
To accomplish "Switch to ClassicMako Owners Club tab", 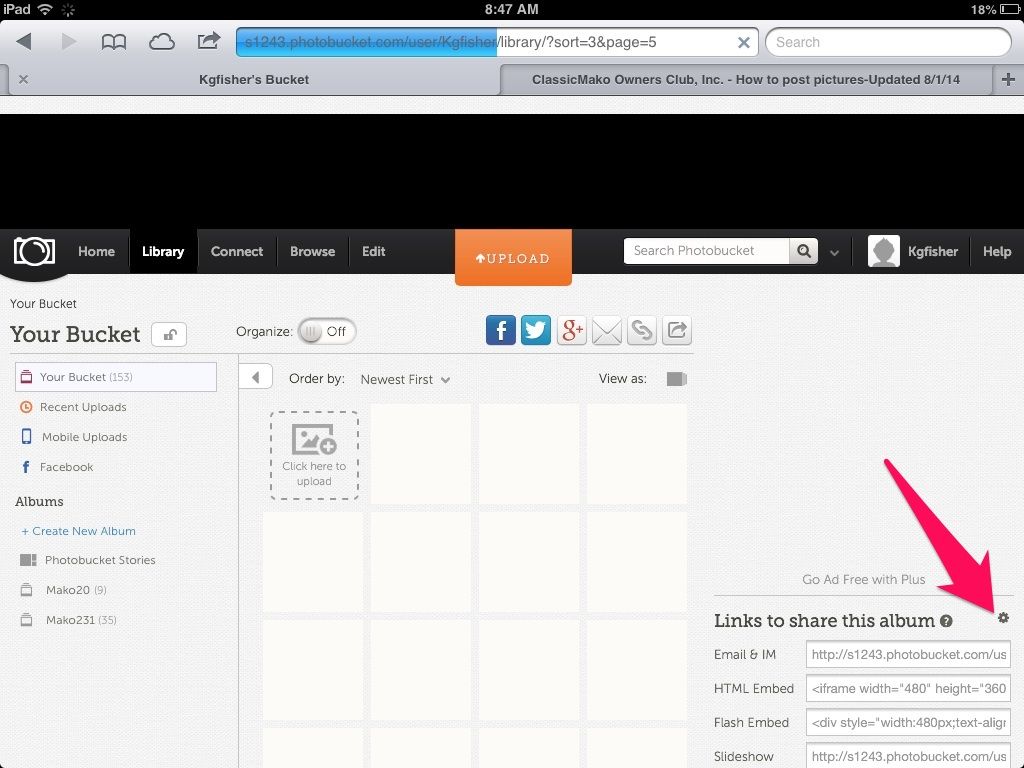I will pyautogui.click(x=745, y=80).
